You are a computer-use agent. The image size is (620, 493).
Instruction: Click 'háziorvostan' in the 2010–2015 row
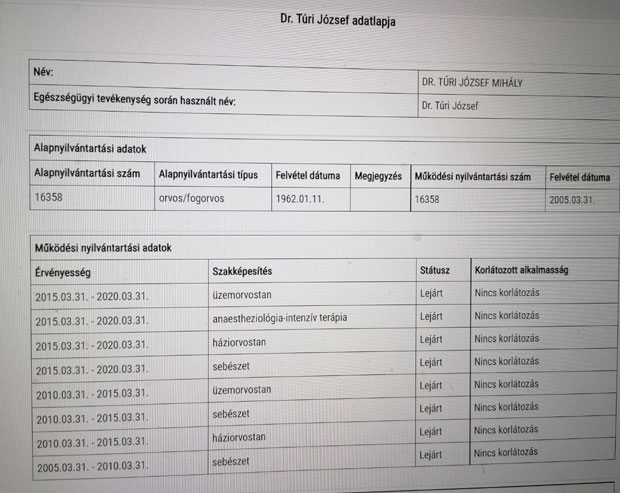tap(239, 437)
